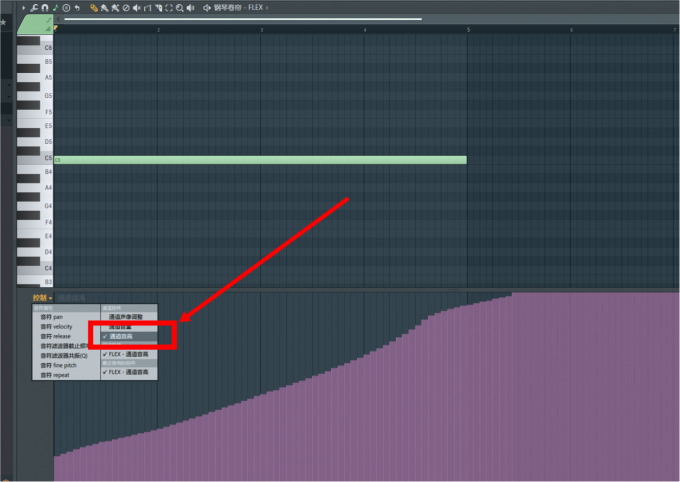Select the paint brush tool

point(105,8)
